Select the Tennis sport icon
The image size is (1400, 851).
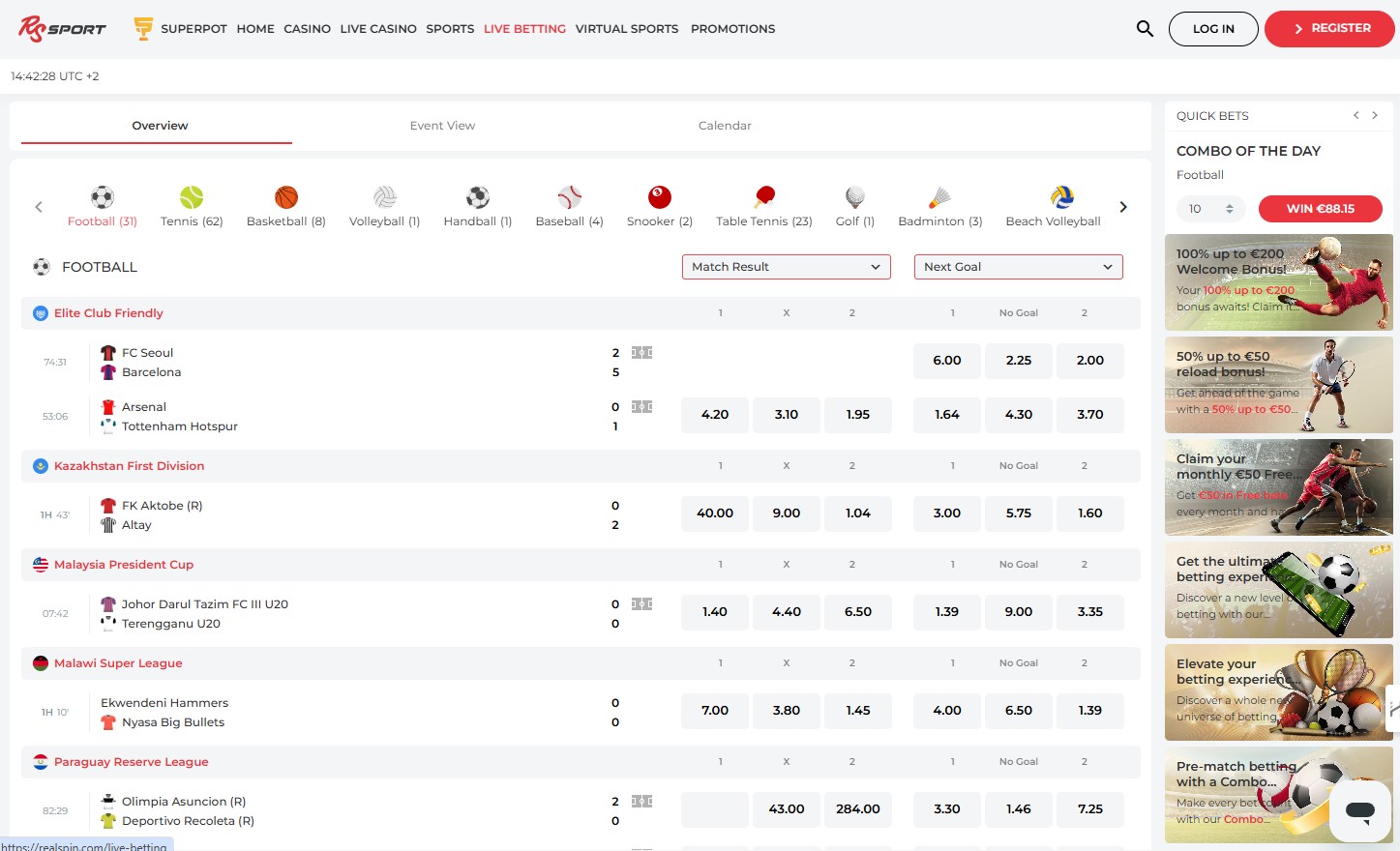[x=192, y=197]
